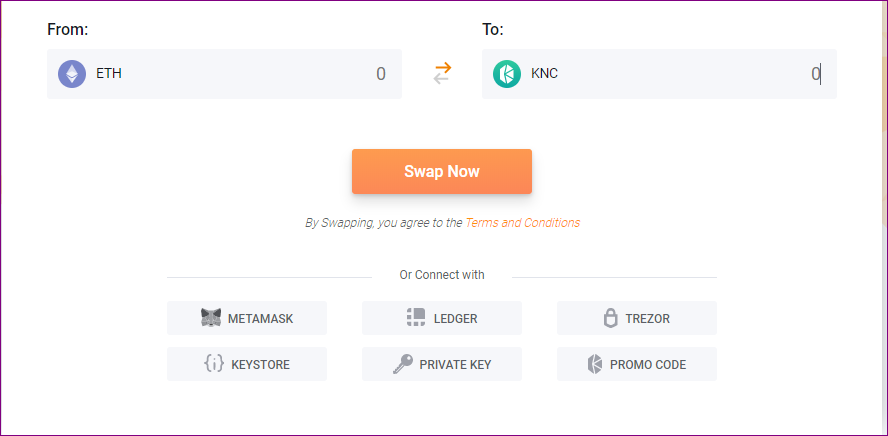888x436 pixels.
Task: Open the KNC token selector
Action: pyautogui.click(x=544, y=74)
